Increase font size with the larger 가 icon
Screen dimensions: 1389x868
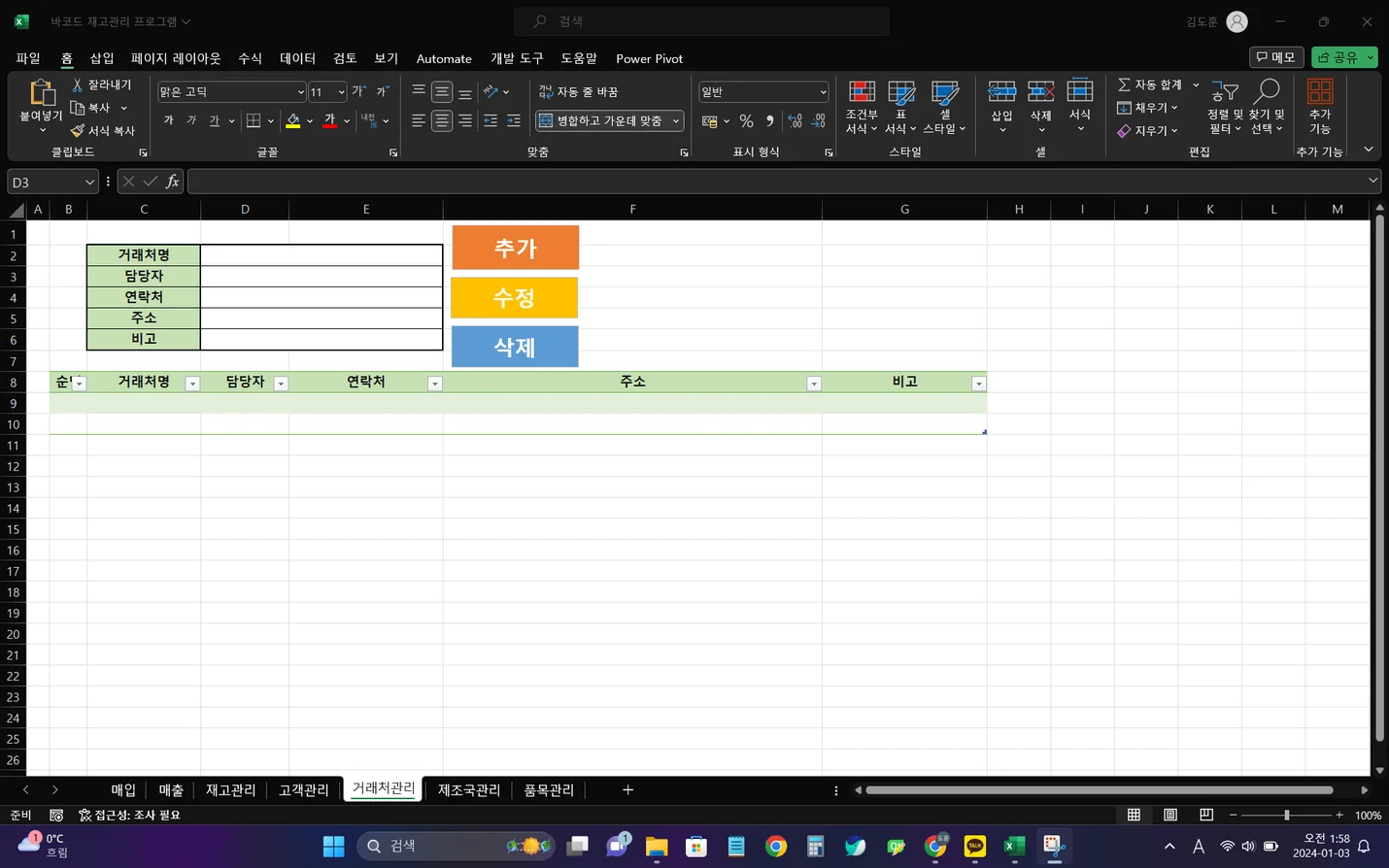(359, 91)
